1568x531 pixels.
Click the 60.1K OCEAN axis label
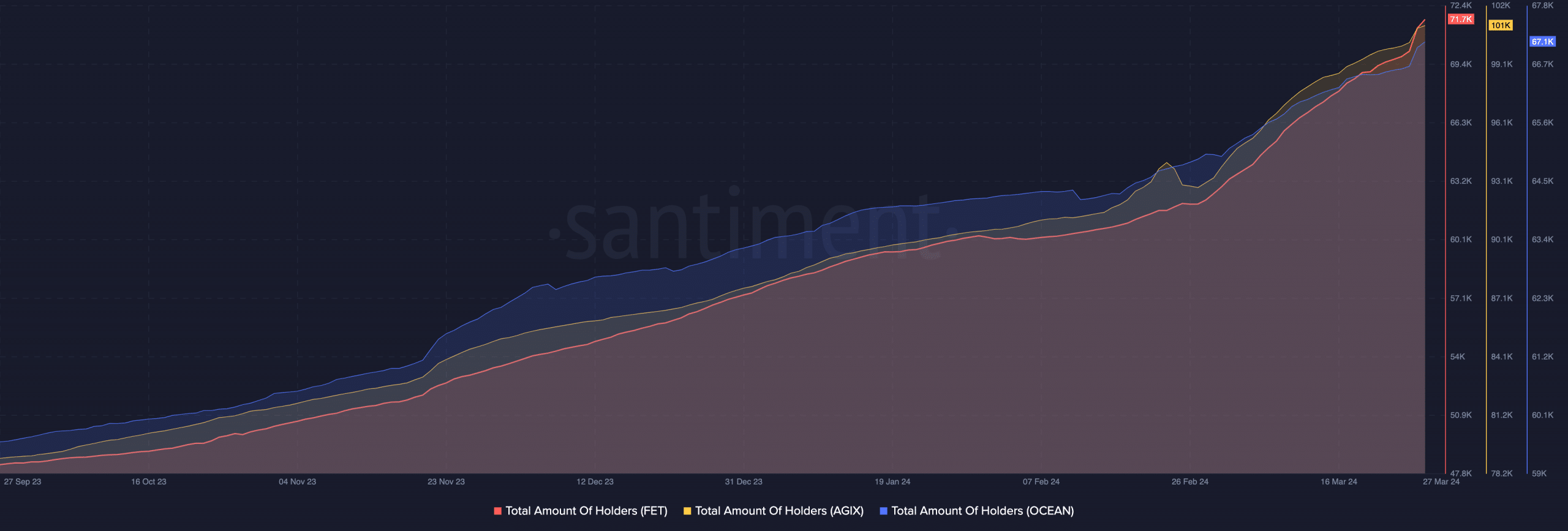tap(1543, 415)
